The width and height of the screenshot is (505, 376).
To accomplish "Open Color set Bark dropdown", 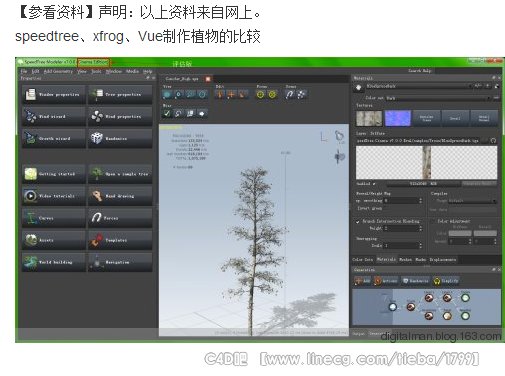I will [438, 98].
